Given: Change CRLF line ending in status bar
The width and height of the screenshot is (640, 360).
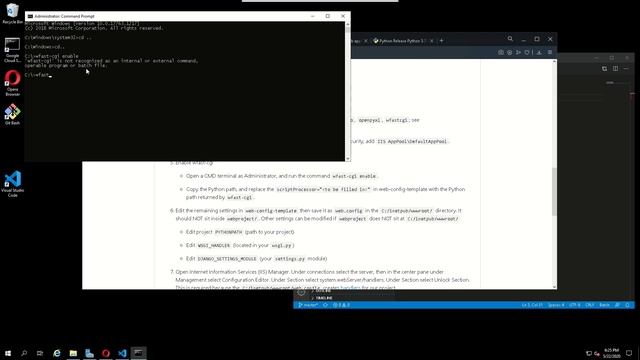Looking at the screenshot, I should pos(590,305).
